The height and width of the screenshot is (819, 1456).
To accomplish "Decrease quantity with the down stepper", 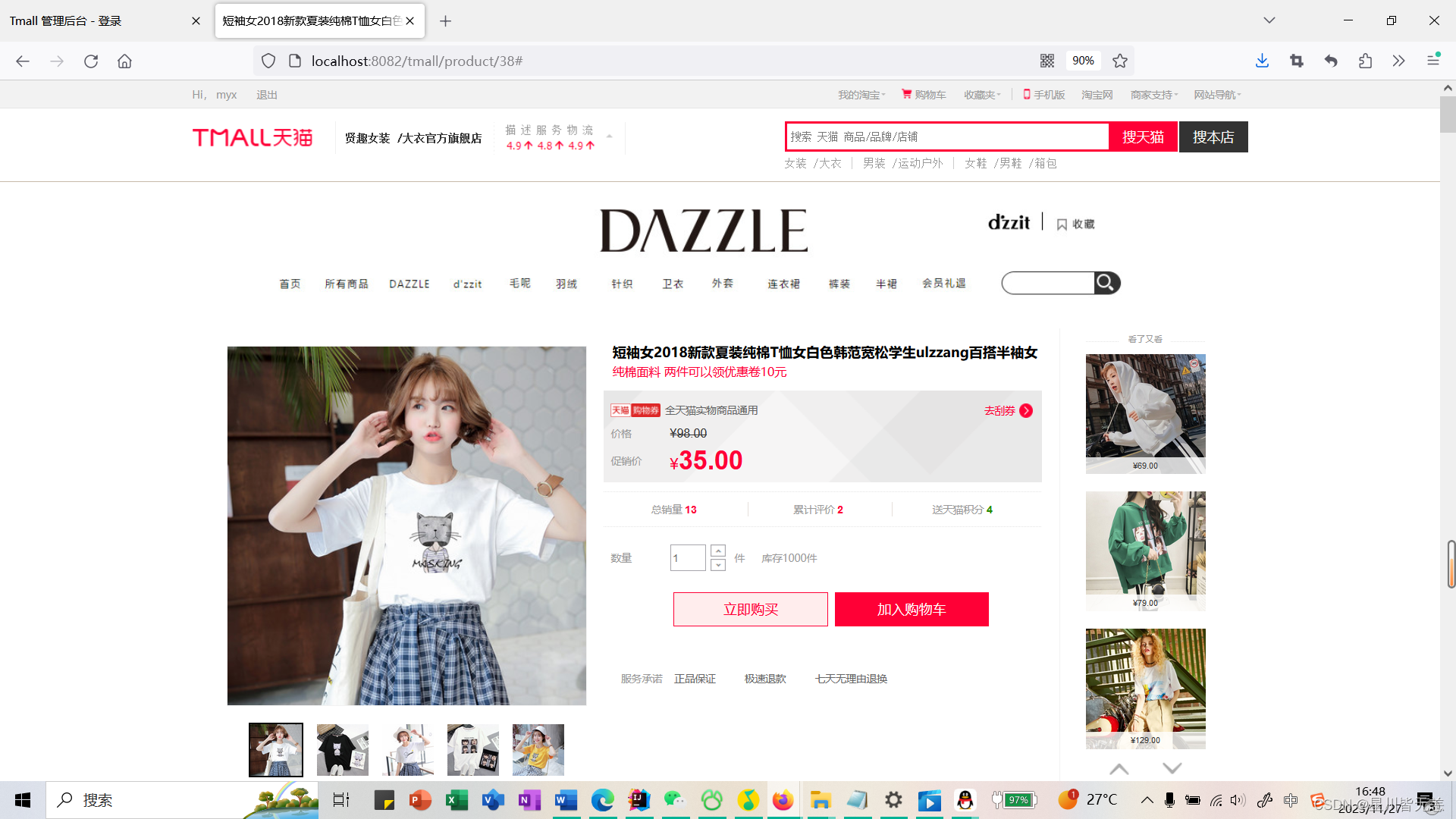I will [x=718, y=565].
